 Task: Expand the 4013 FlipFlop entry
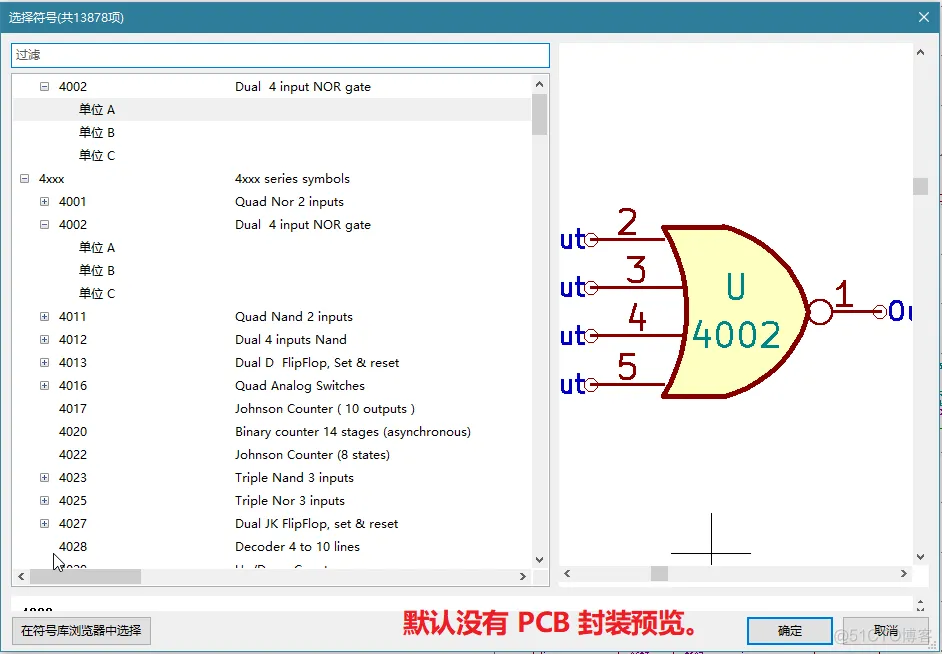click(x=44, y=363)
